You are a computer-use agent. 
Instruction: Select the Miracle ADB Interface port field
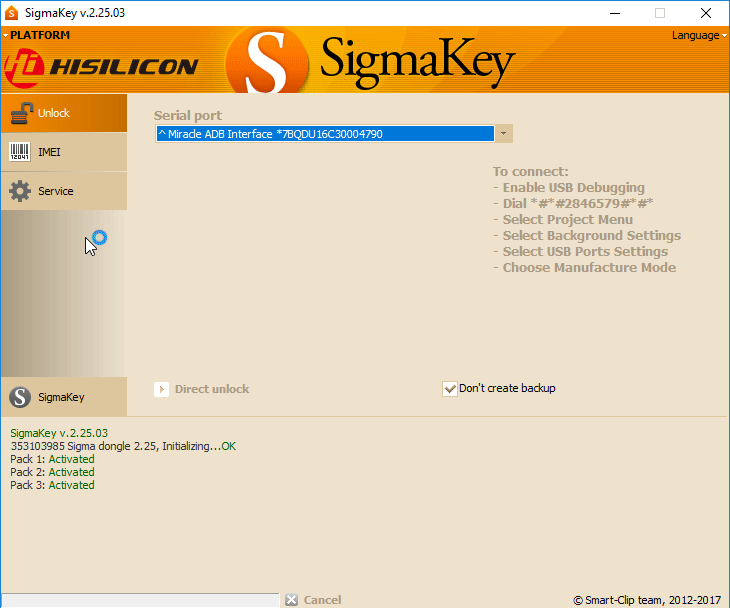[x=325, y=134]
